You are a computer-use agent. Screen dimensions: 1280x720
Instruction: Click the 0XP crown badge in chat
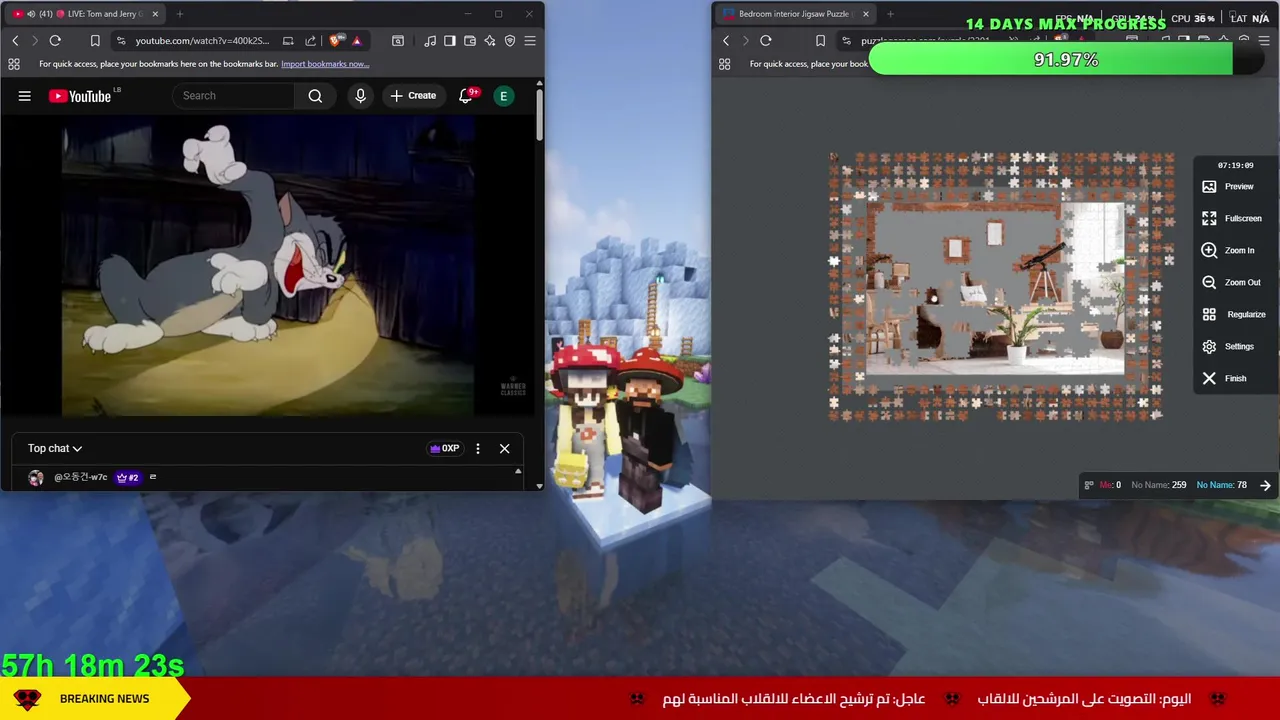(x=444, y=449)
